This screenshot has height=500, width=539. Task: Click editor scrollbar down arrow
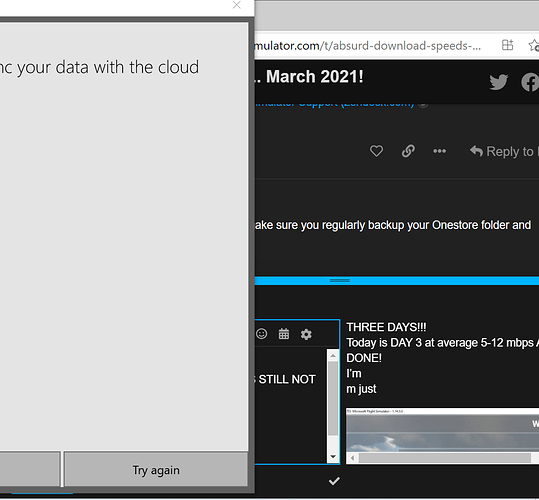[x=333, y=457]
